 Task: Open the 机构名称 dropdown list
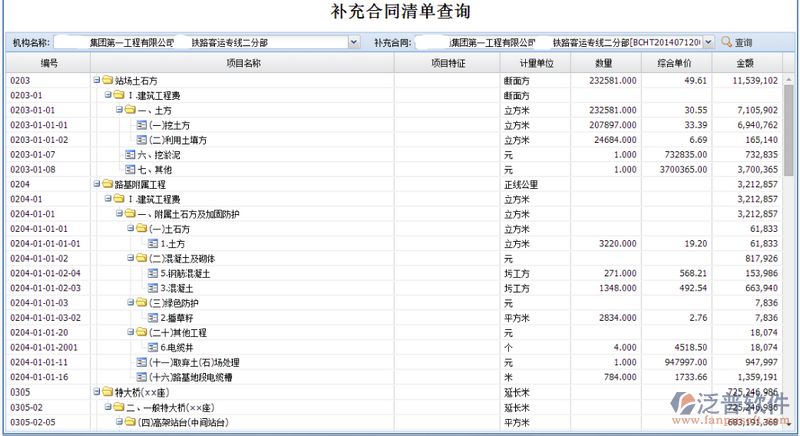[354, 43]
